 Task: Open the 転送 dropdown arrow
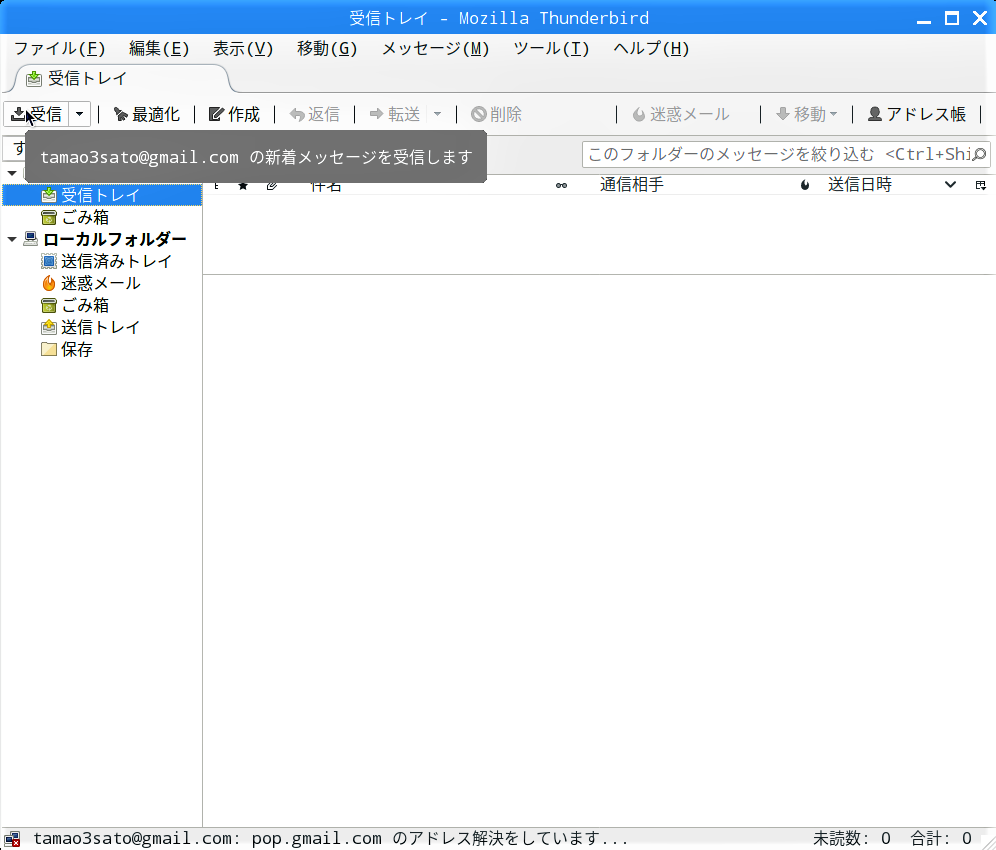438,114
